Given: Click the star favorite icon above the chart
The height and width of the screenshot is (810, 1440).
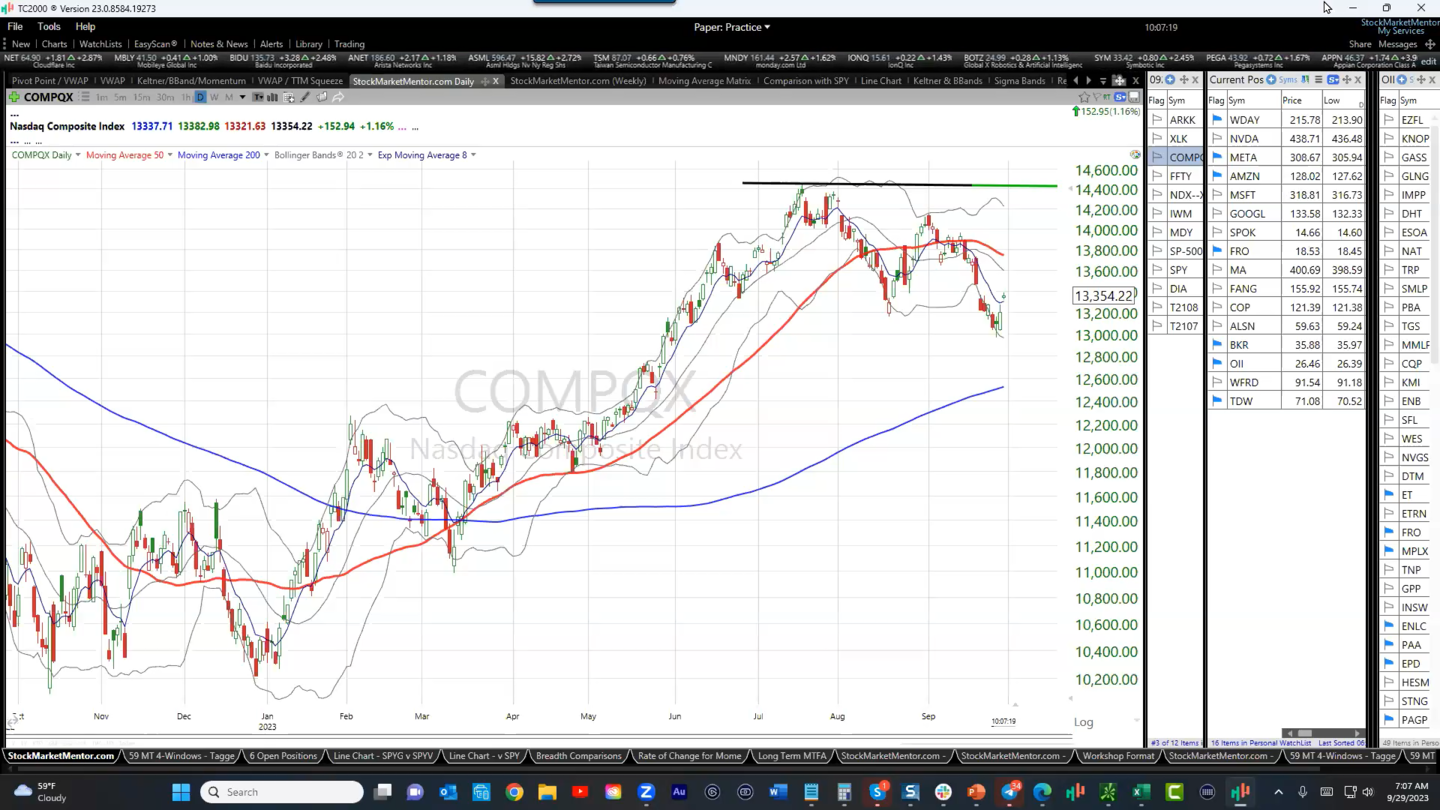Looking at the screenshot, I should pyautogui.click(x=1084, y=97).
